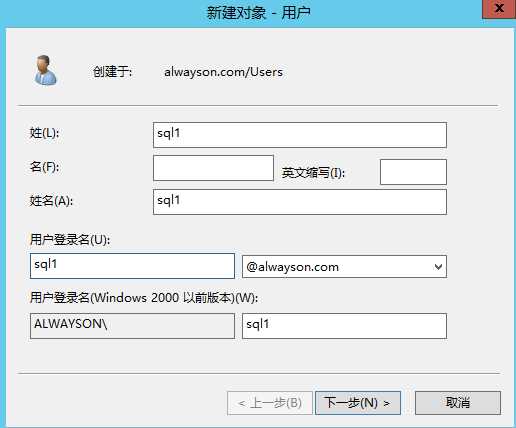
Task: Close the New Object User dialog
Action: pos(499,8)
